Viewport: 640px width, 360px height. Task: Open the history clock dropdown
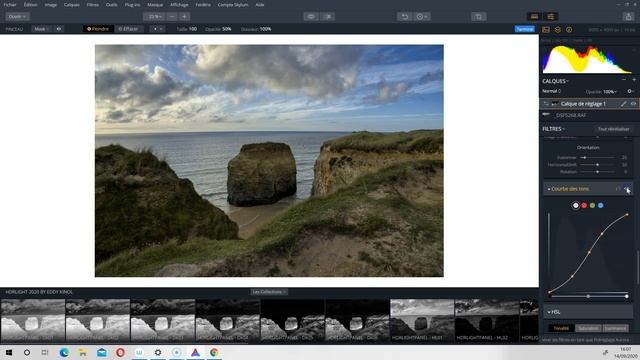422,17
